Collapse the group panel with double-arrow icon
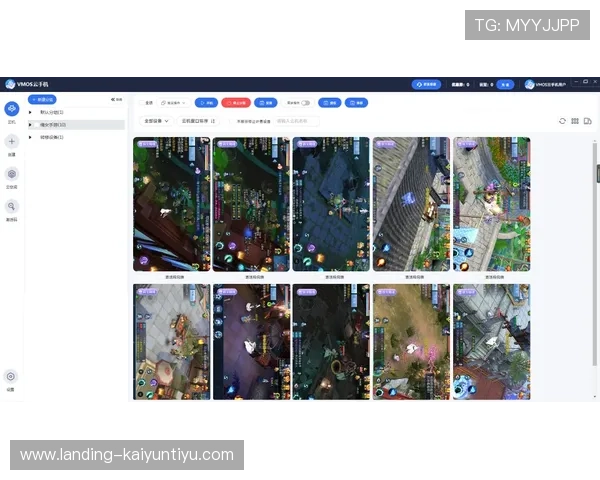Screen dimensions: 600x480 click(117, 100)
